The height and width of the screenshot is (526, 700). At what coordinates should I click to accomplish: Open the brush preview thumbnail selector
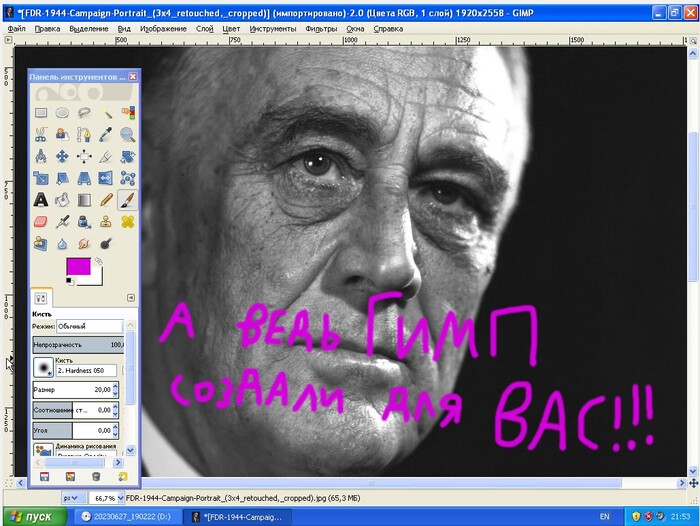[43, 367]
